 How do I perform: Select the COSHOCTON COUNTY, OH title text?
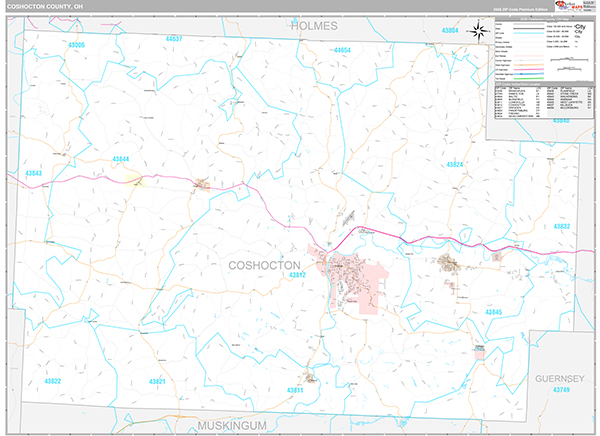(44, 7)
